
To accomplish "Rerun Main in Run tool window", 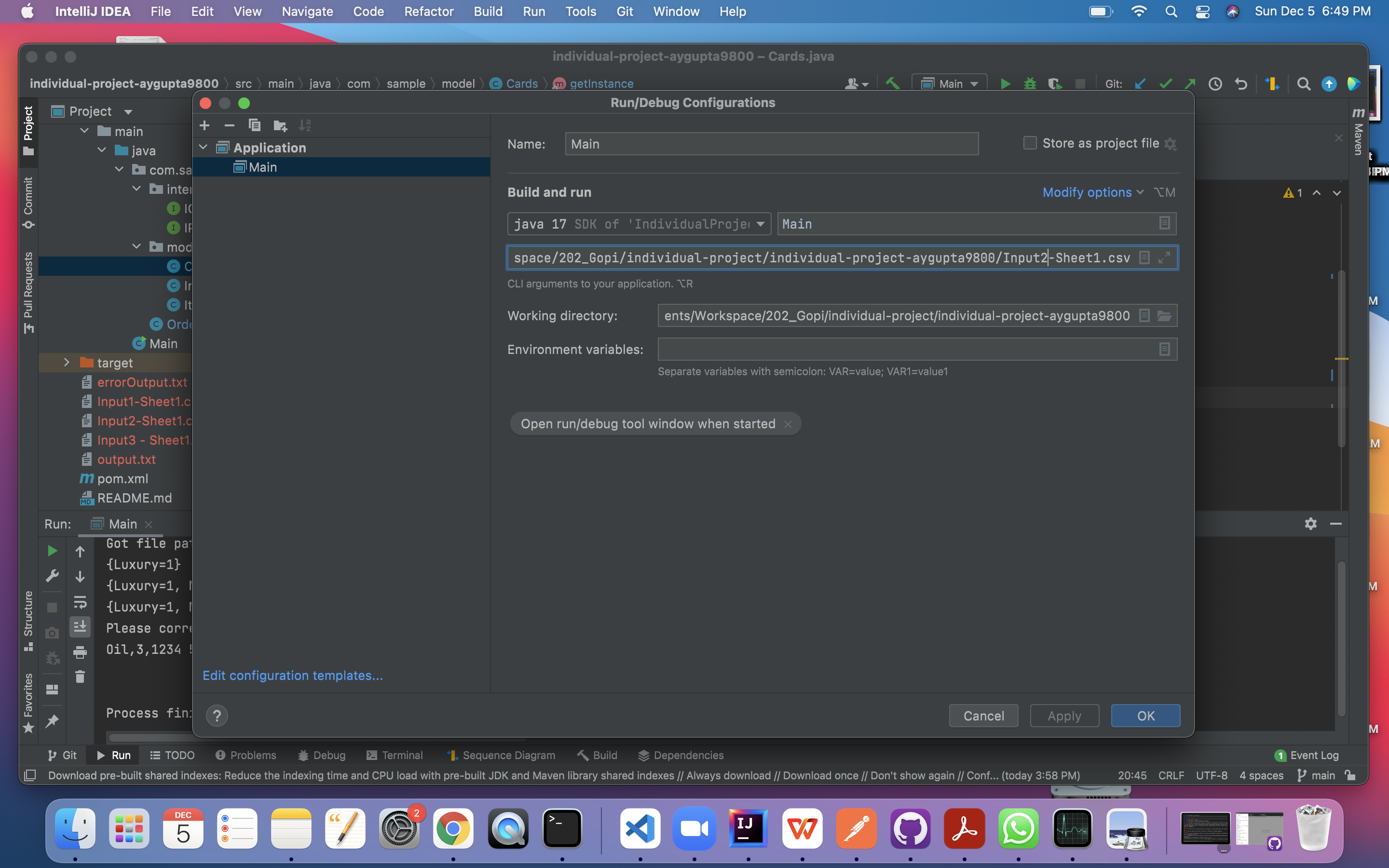I will 52,551.
